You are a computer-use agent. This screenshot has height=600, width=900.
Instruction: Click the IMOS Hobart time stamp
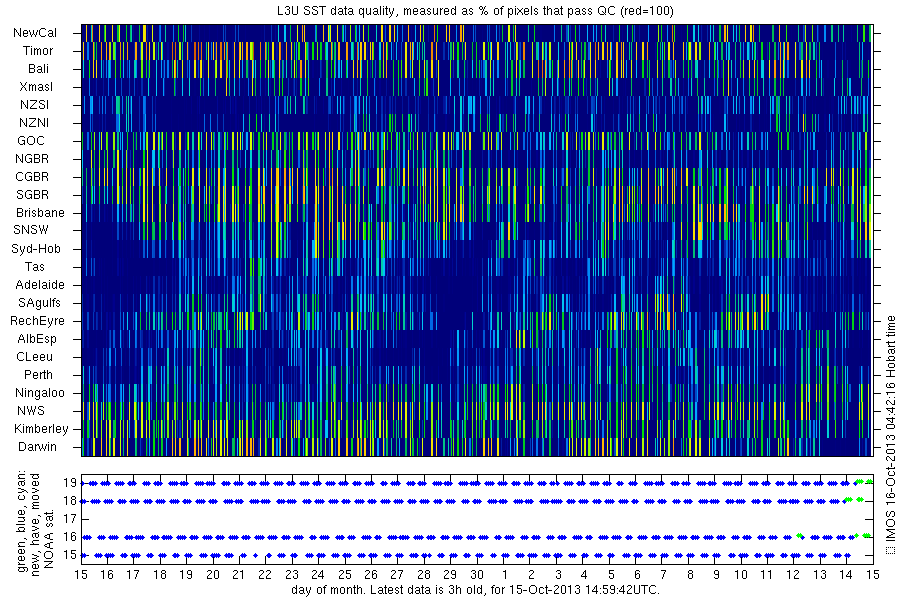coord(890,435)
